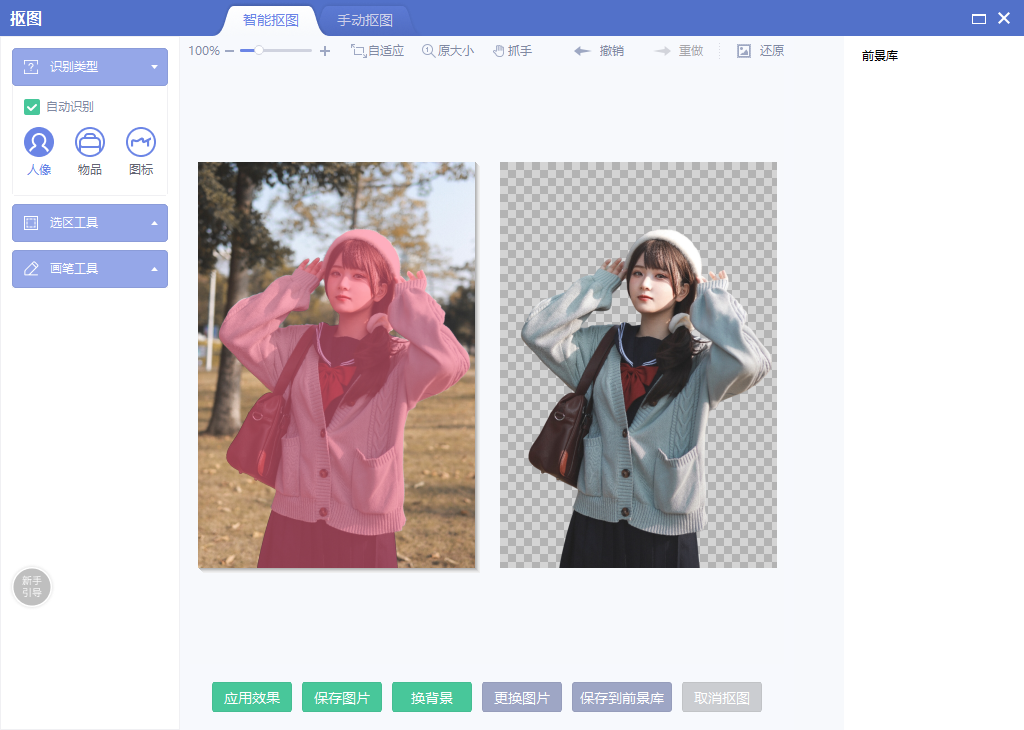Collapse the 识别类型 dropdown arrow

point(154,67)
